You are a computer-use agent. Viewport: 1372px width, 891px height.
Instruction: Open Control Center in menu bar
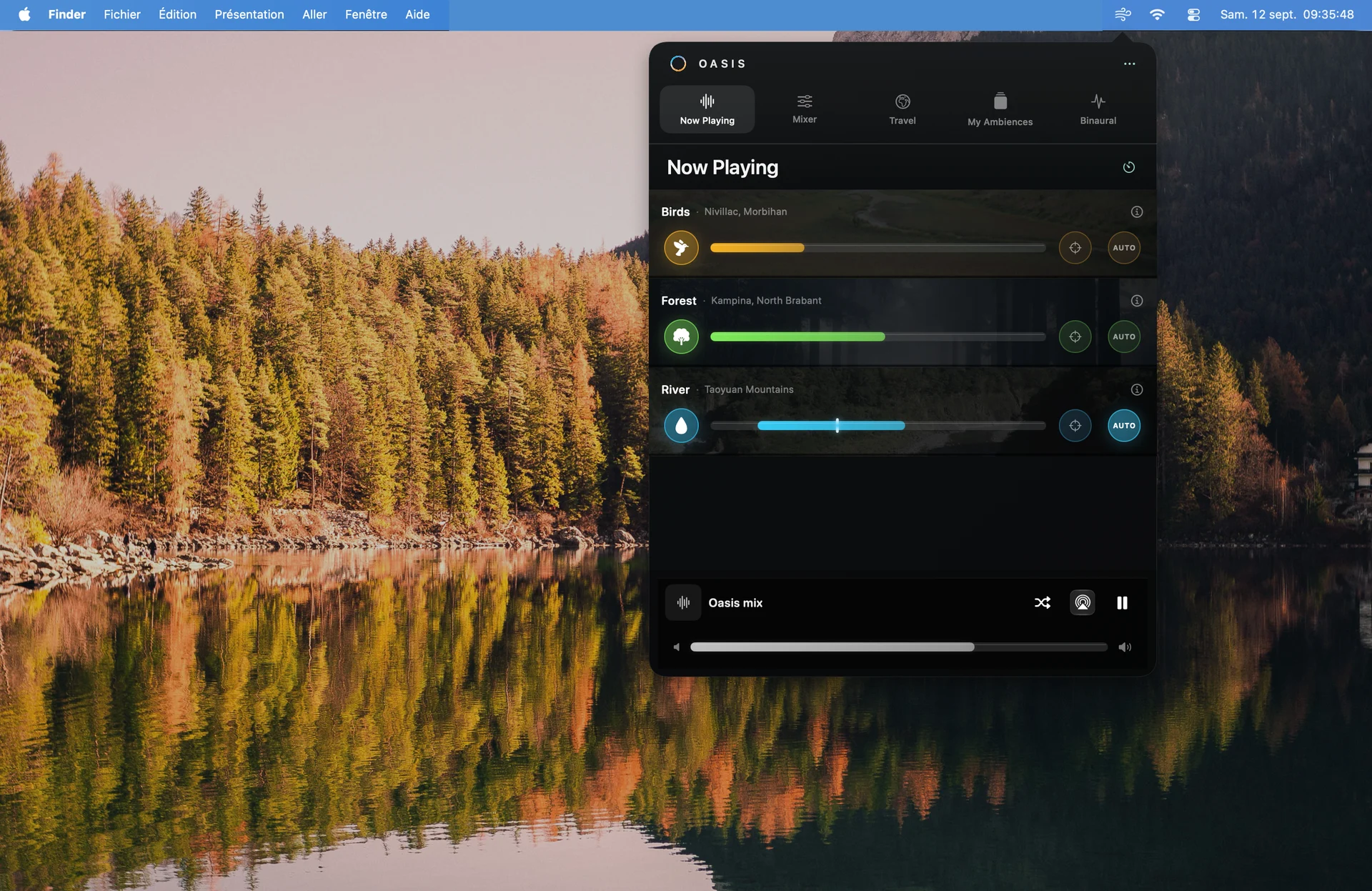(x=1193, y=14)
